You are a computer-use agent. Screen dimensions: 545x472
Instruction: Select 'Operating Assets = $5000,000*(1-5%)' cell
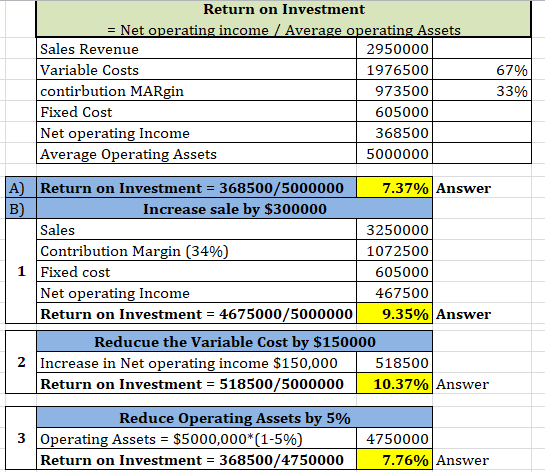pos(196,438)
